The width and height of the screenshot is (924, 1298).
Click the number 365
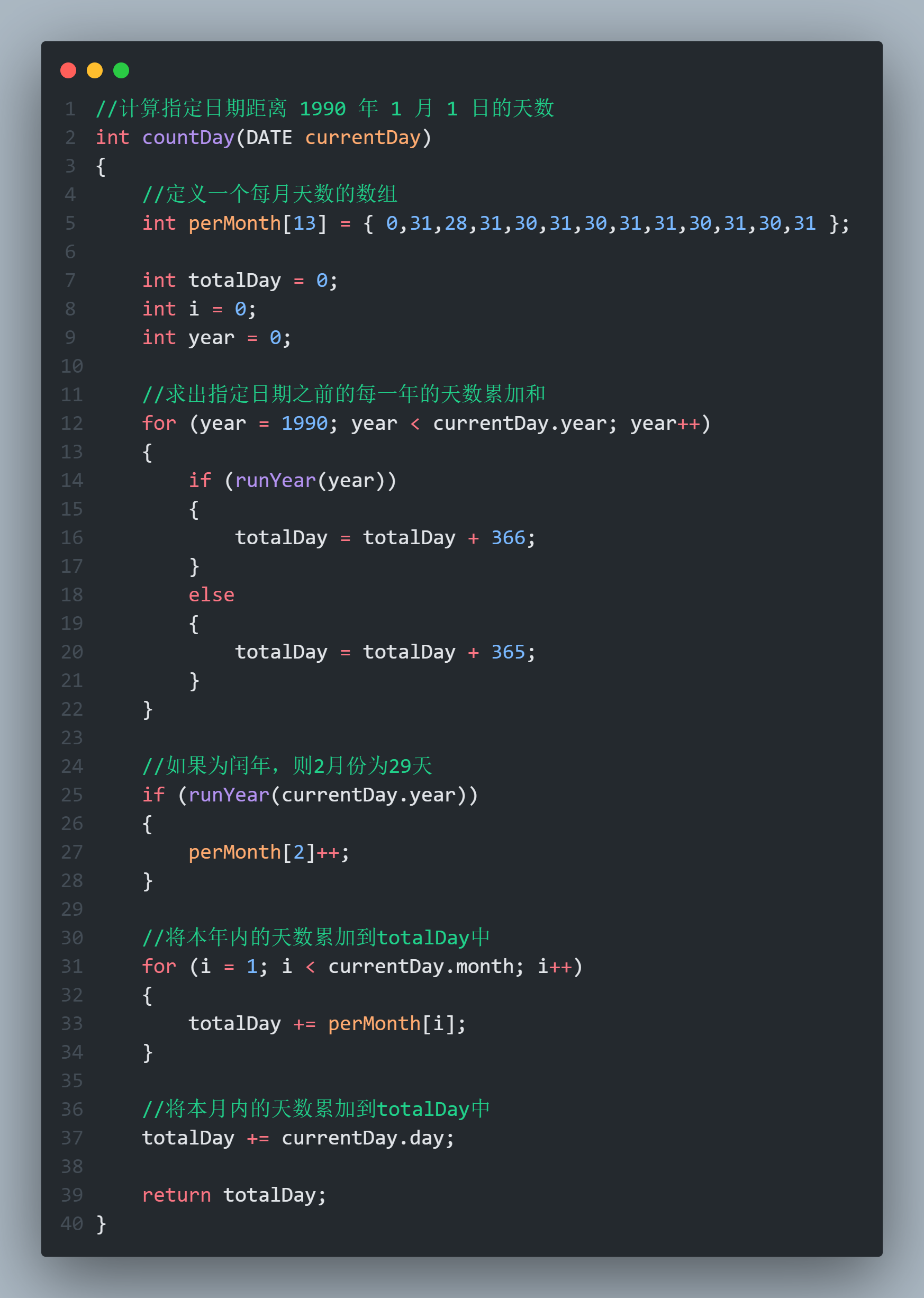click(x=508, y=652)
